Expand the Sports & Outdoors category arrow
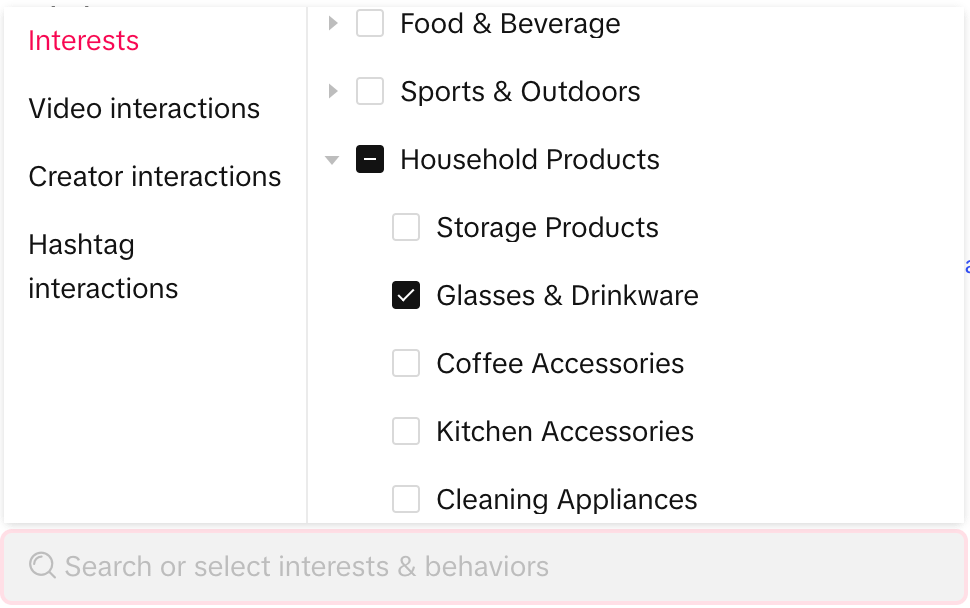Viewport: 970px width, 608px height. tap(333, 91)
